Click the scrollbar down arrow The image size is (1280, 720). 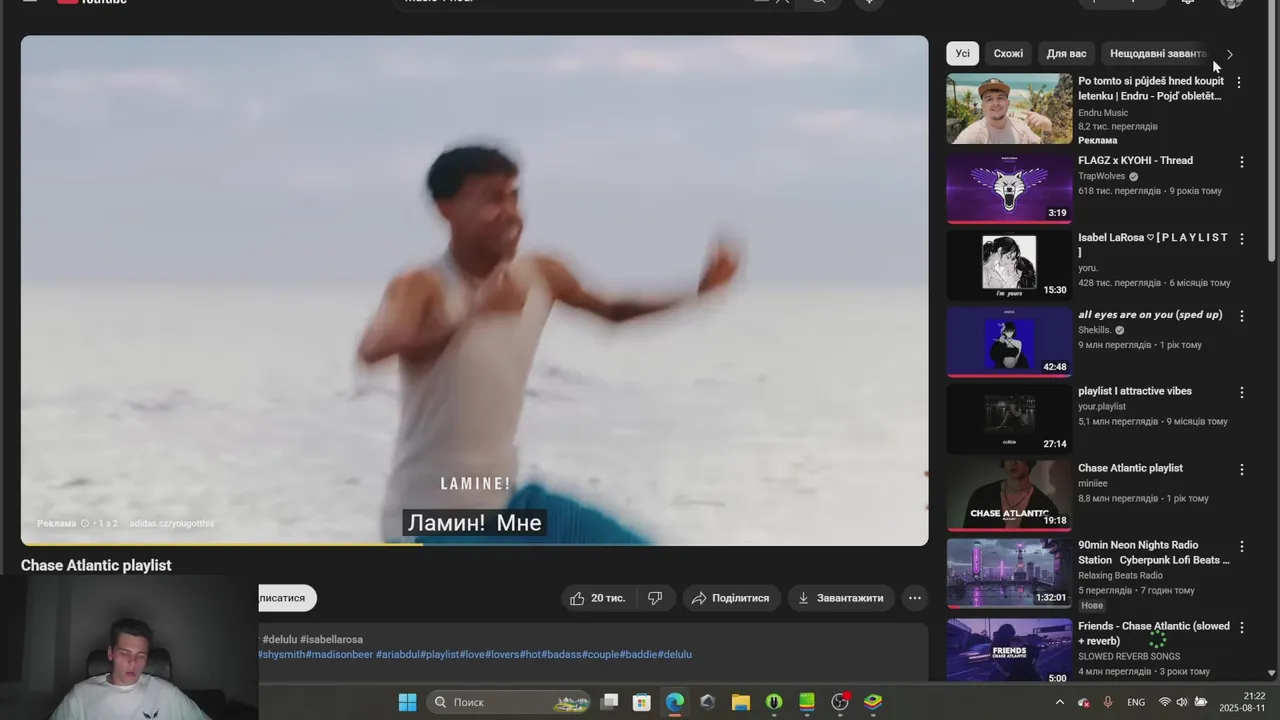tap(1272, 673)
